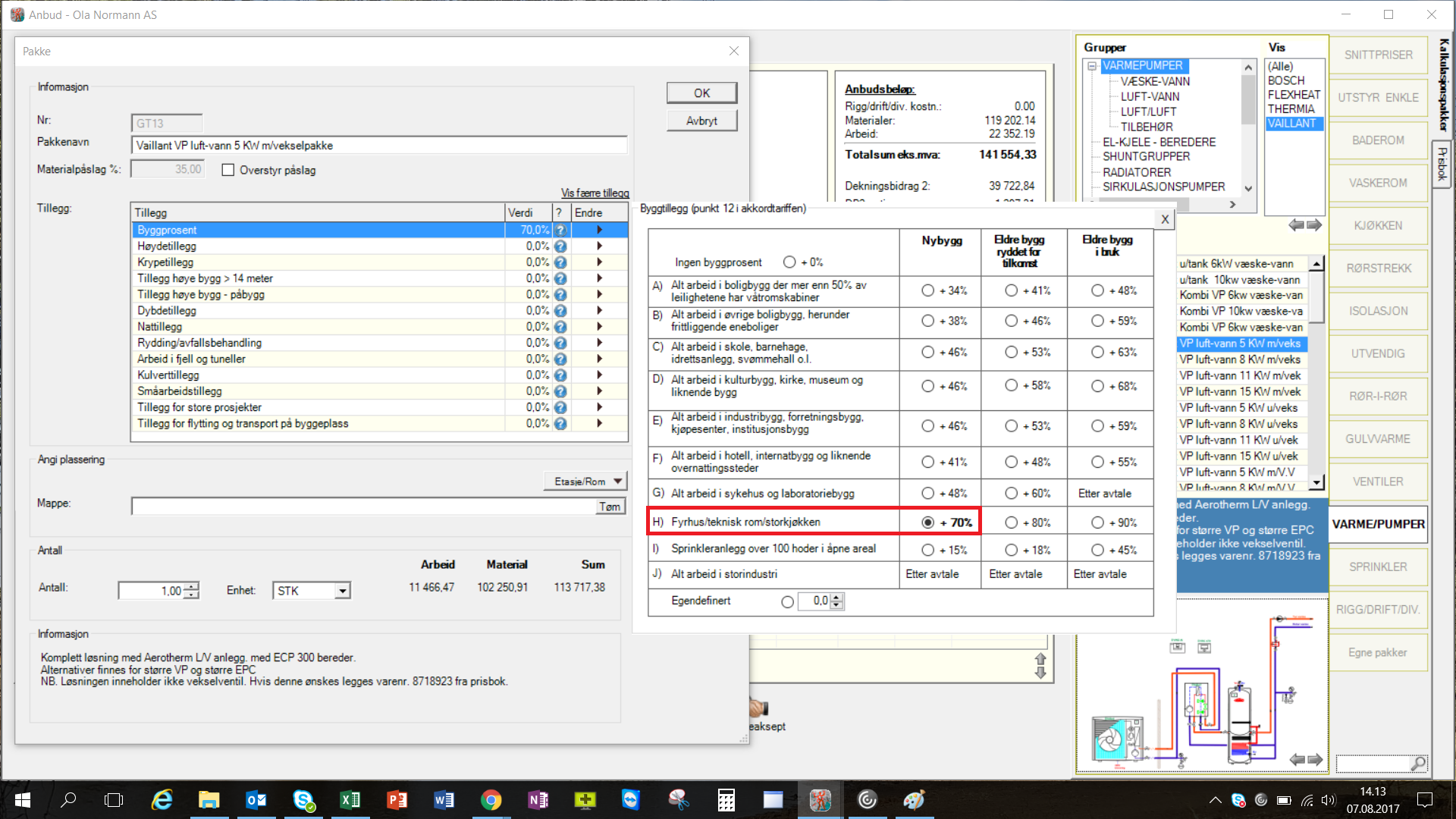1456x819 pixels.
Task: Confirm Pakke dialog with OK
Action: (x=701, y=93)
